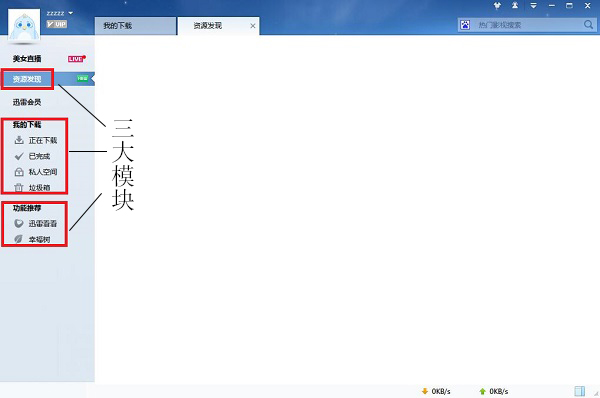
Task: Click the lock private space icon
Action: (x=19, y=172)
